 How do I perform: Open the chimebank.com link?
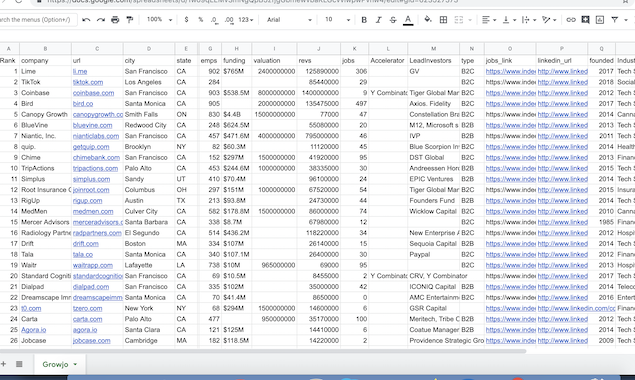96,158
